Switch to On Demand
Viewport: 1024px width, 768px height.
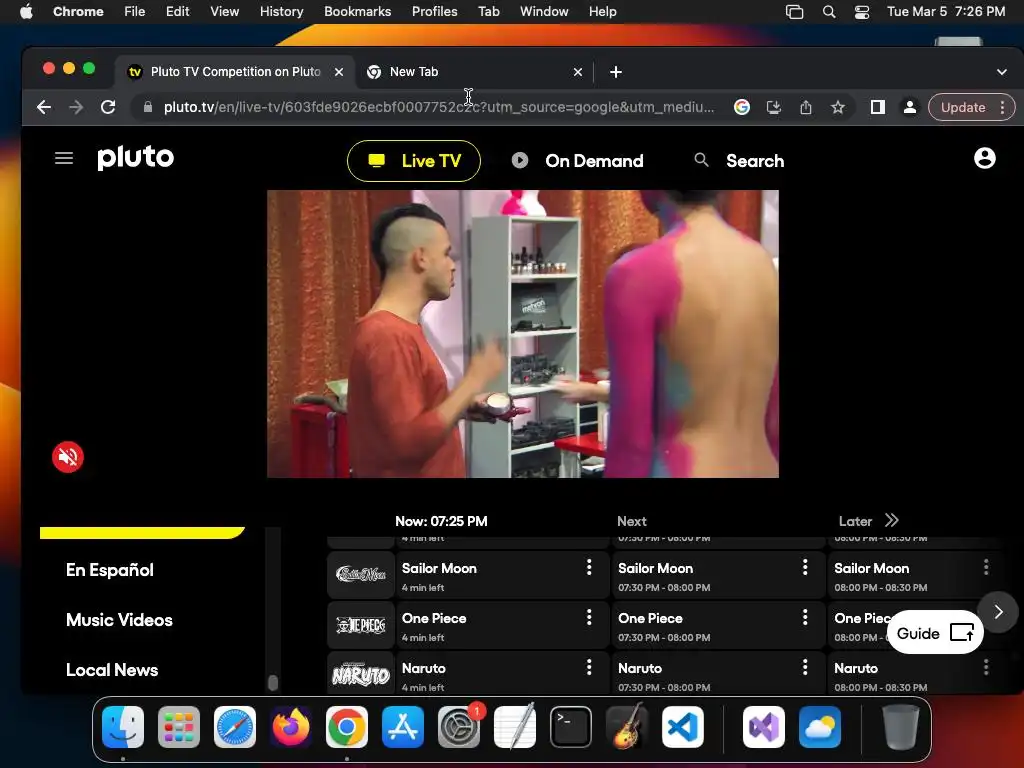[x=577, y=161]
